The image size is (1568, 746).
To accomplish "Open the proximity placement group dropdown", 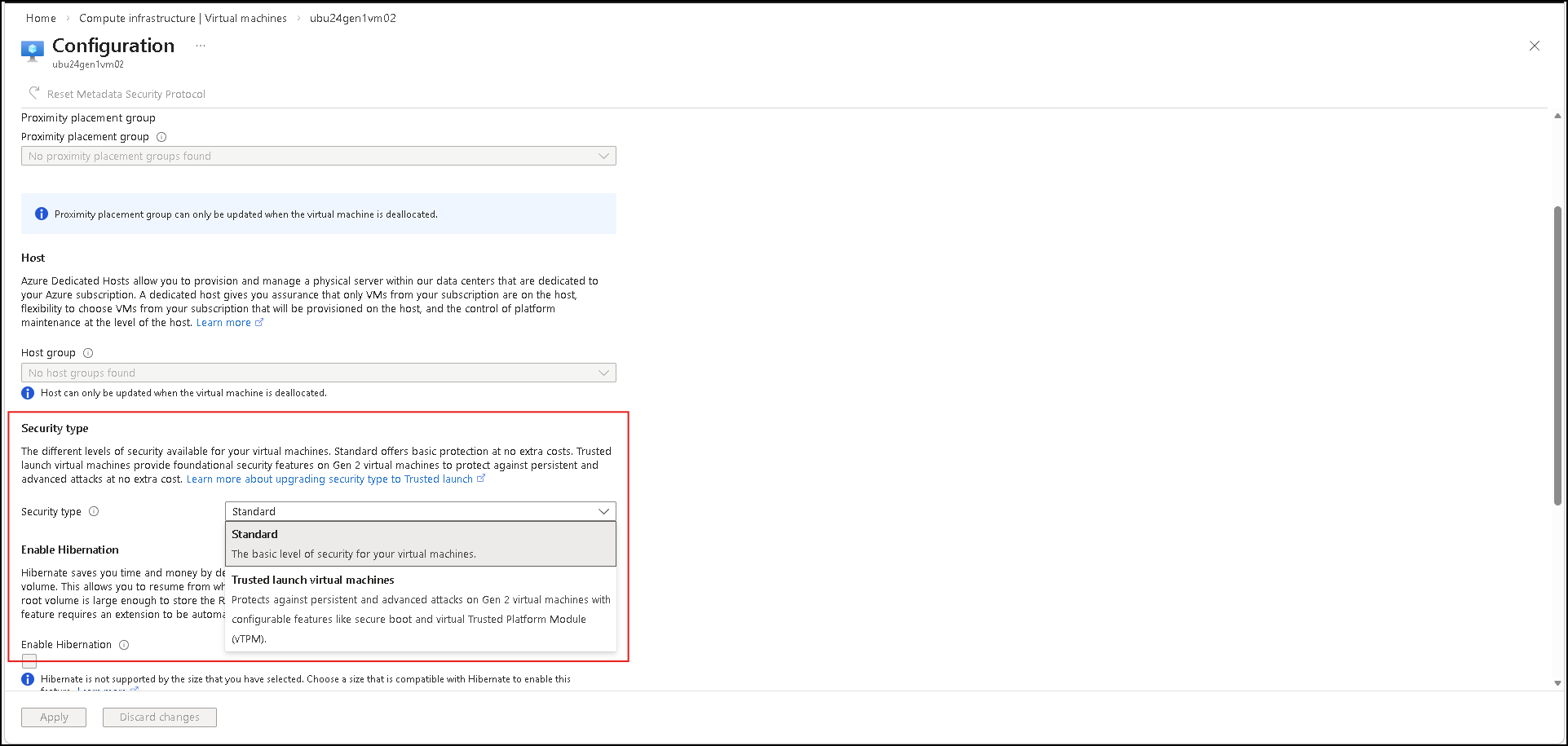I will click(319, 156).
